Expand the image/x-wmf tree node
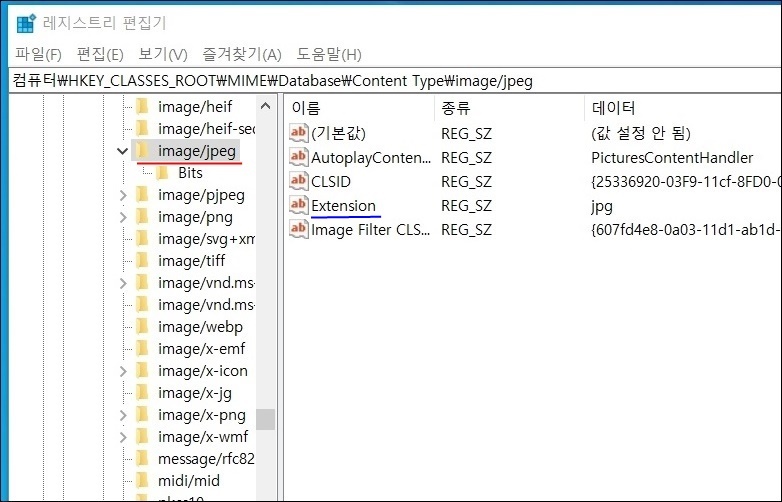 click(123, 437)
